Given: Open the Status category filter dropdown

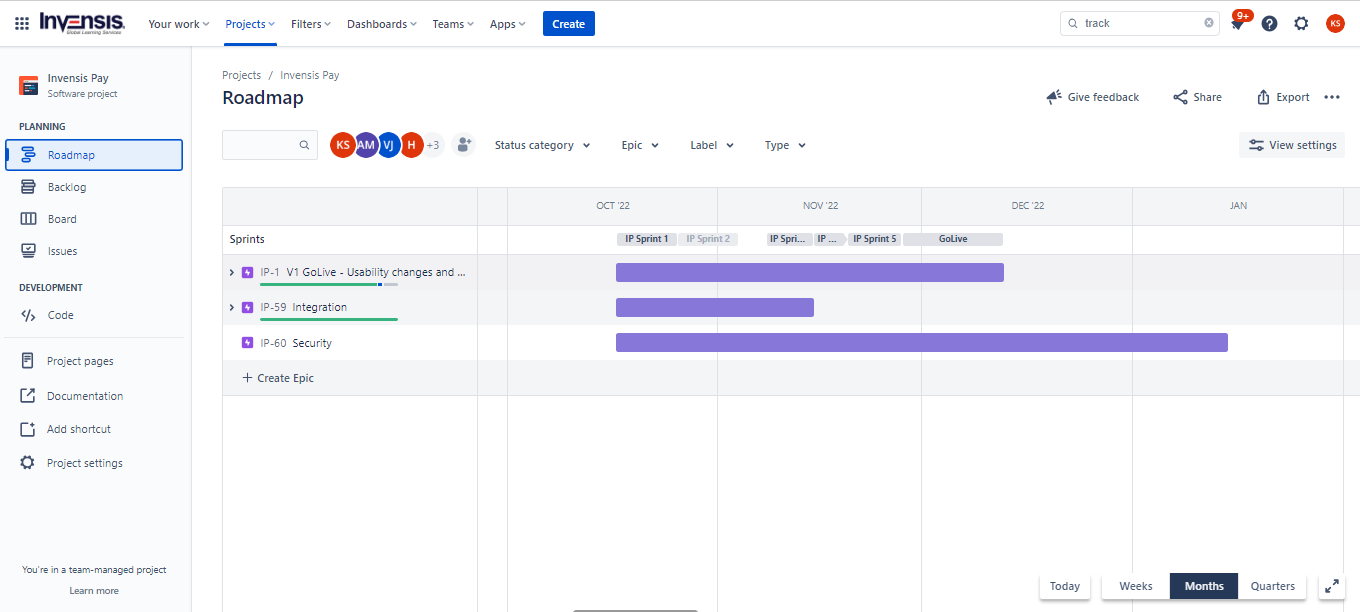Looking at the screenshot, I should pyautogui.click(x=542, y=145).
